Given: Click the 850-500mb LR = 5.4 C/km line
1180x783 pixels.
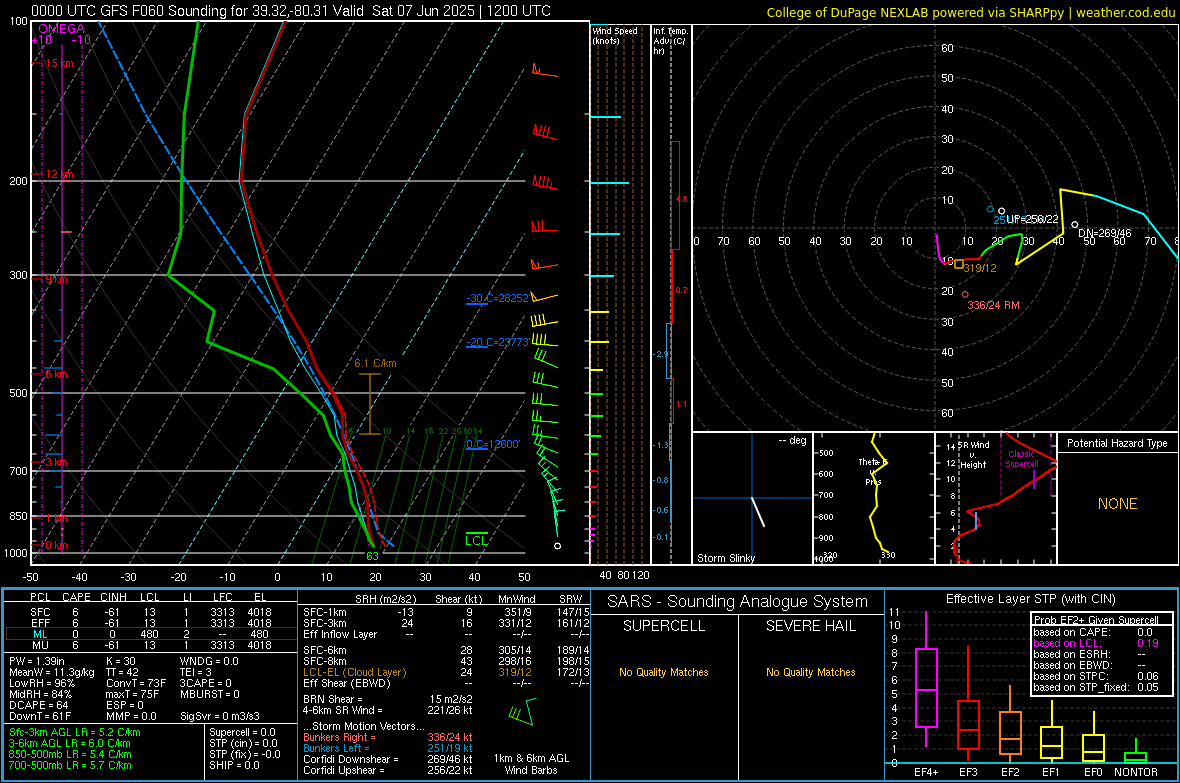Looking at the screenshot, I should [x=70, y=754].
